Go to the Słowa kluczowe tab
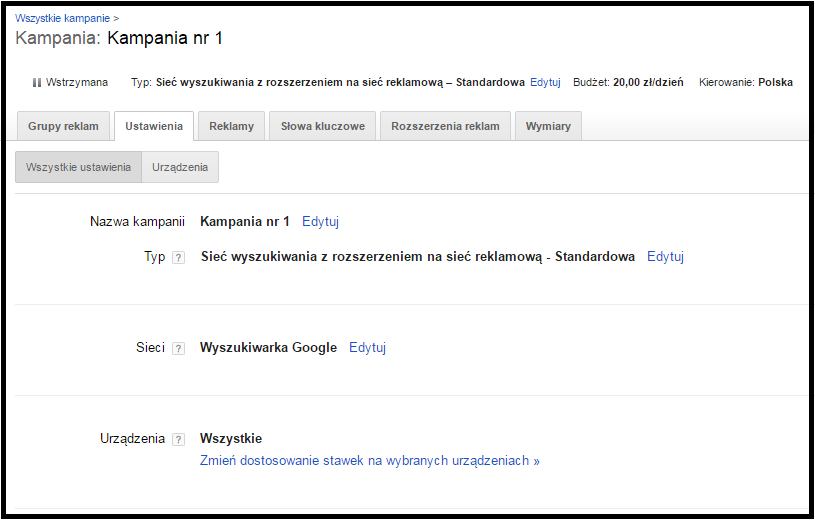This screenshot has width=815, height=520. (x=323, y=126)
